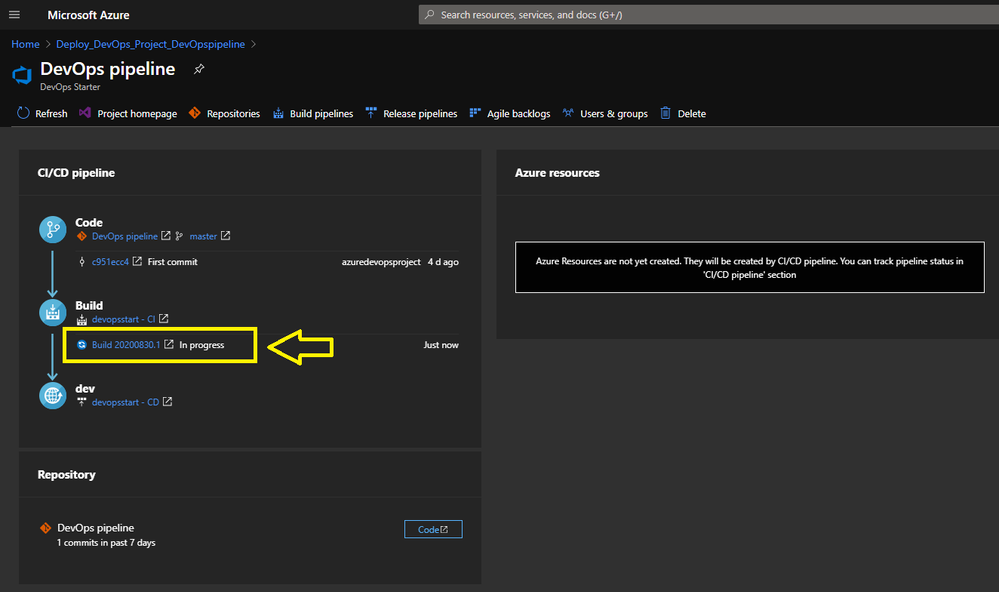Open Project homepage

(137, 113)
